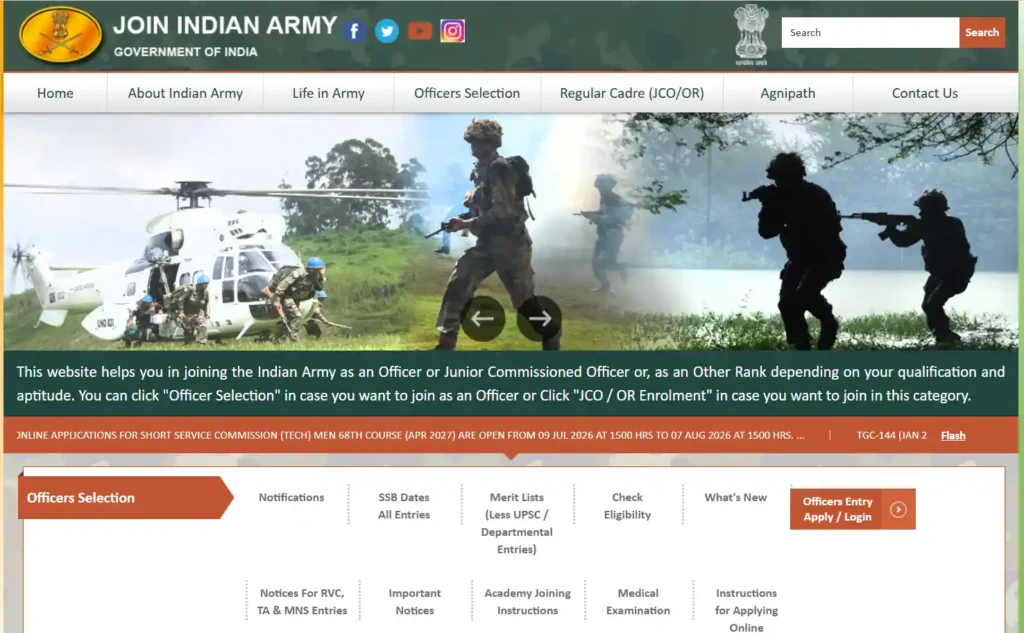The width and height of the screenshot is (1024, 633).
Task: Open the Twitter social icon
Action: 387,31
